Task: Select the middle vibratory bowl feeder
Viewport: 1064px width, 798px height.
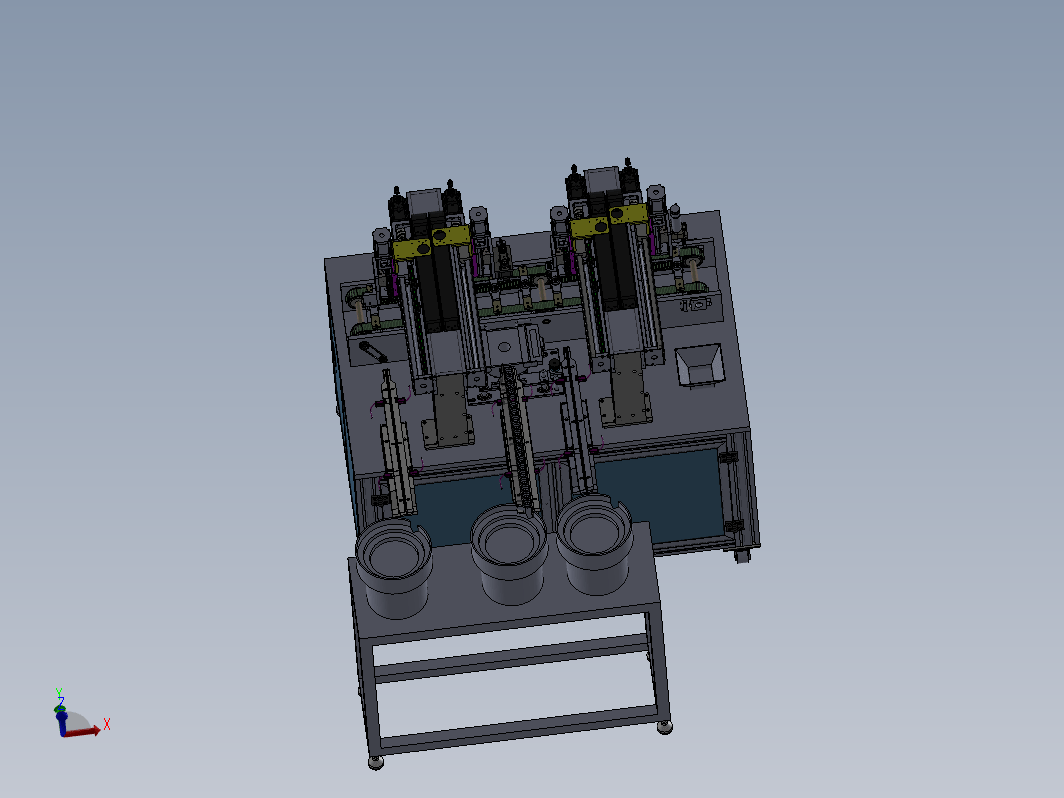Action: pos(509,553)
